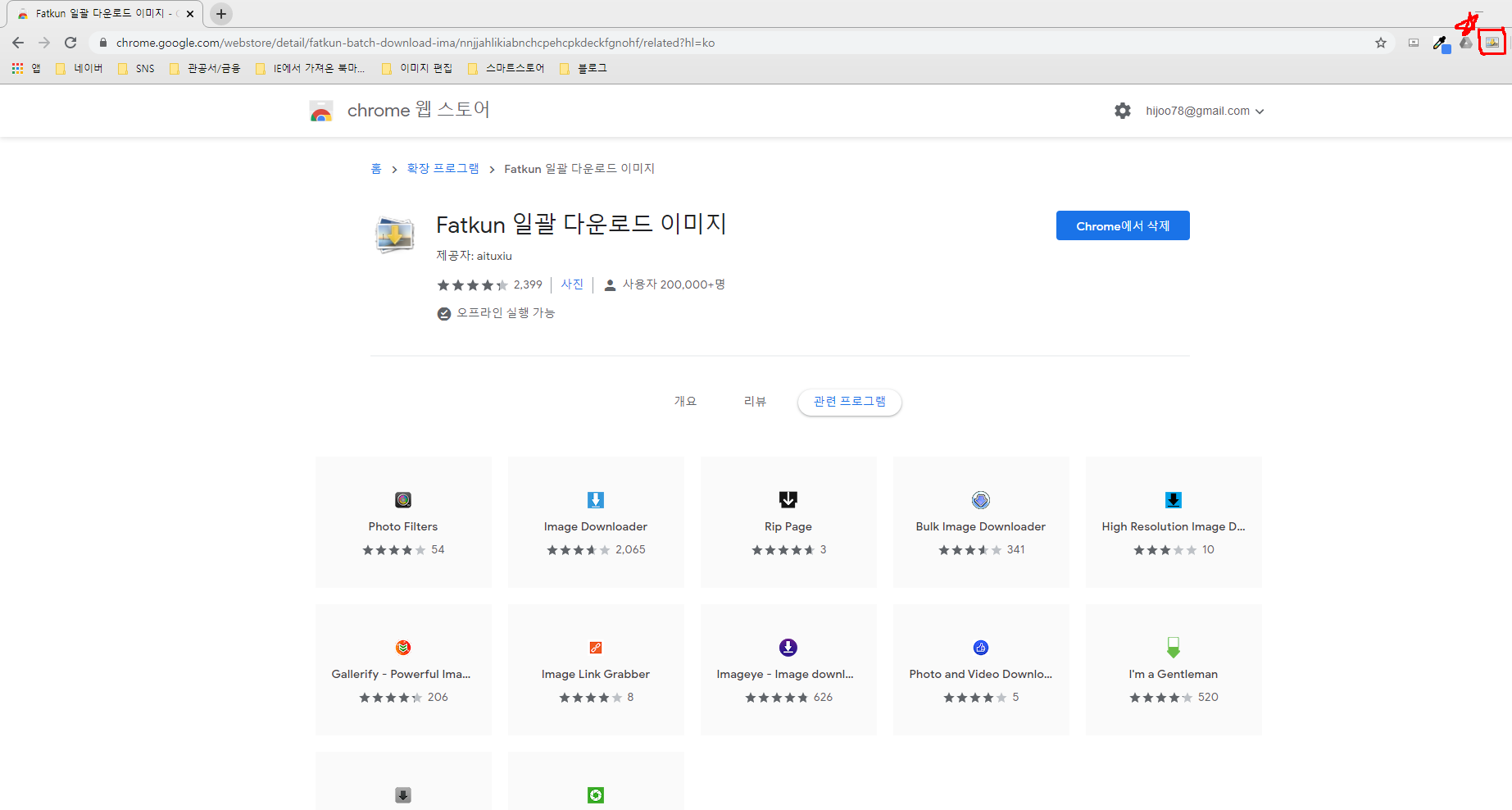Viewport: 1512px width, 810px height.
Task: Open the Photo and Video Downloader icon
Action: point(981,647)
